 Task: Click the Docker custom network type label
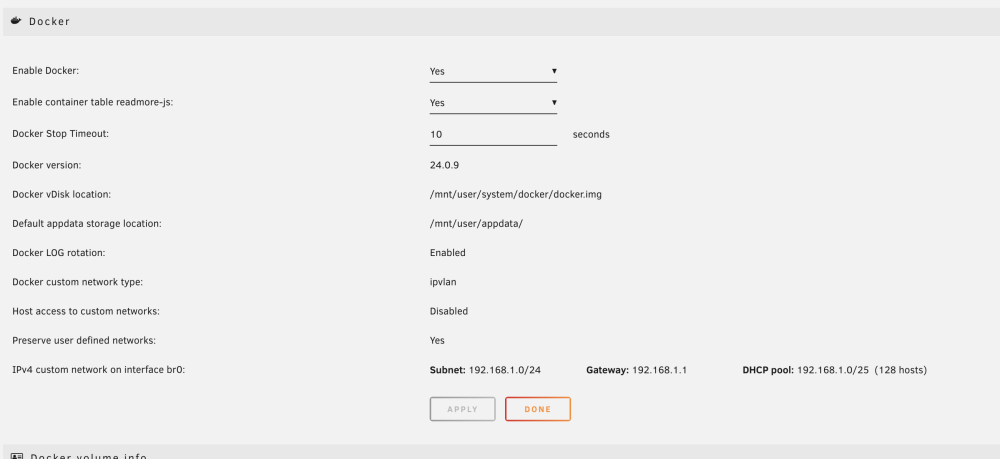[x=78, y=282]
